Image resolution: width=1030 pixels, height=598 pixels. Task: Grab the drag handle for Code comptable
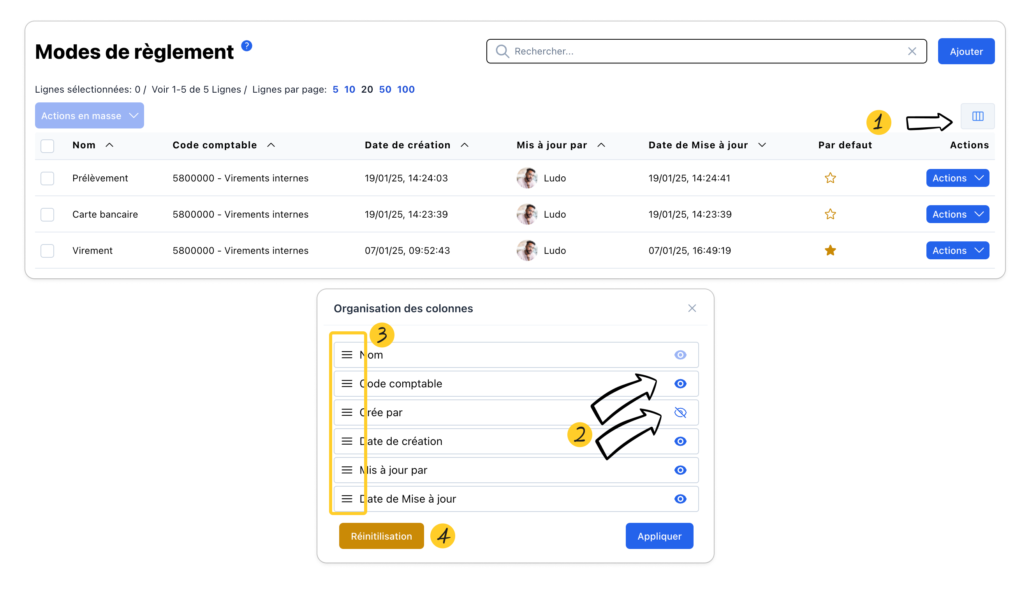pos(347,384)
